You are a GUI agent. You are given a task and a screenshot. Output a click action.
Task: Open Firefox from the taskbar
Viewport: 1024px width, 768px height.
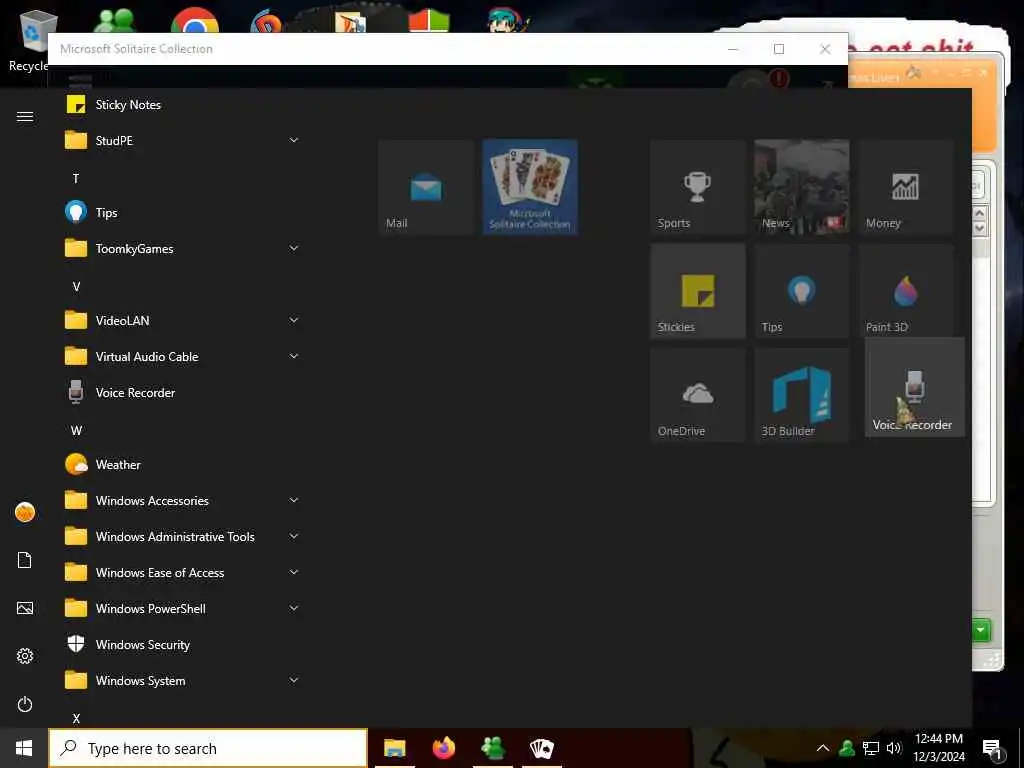443,748
